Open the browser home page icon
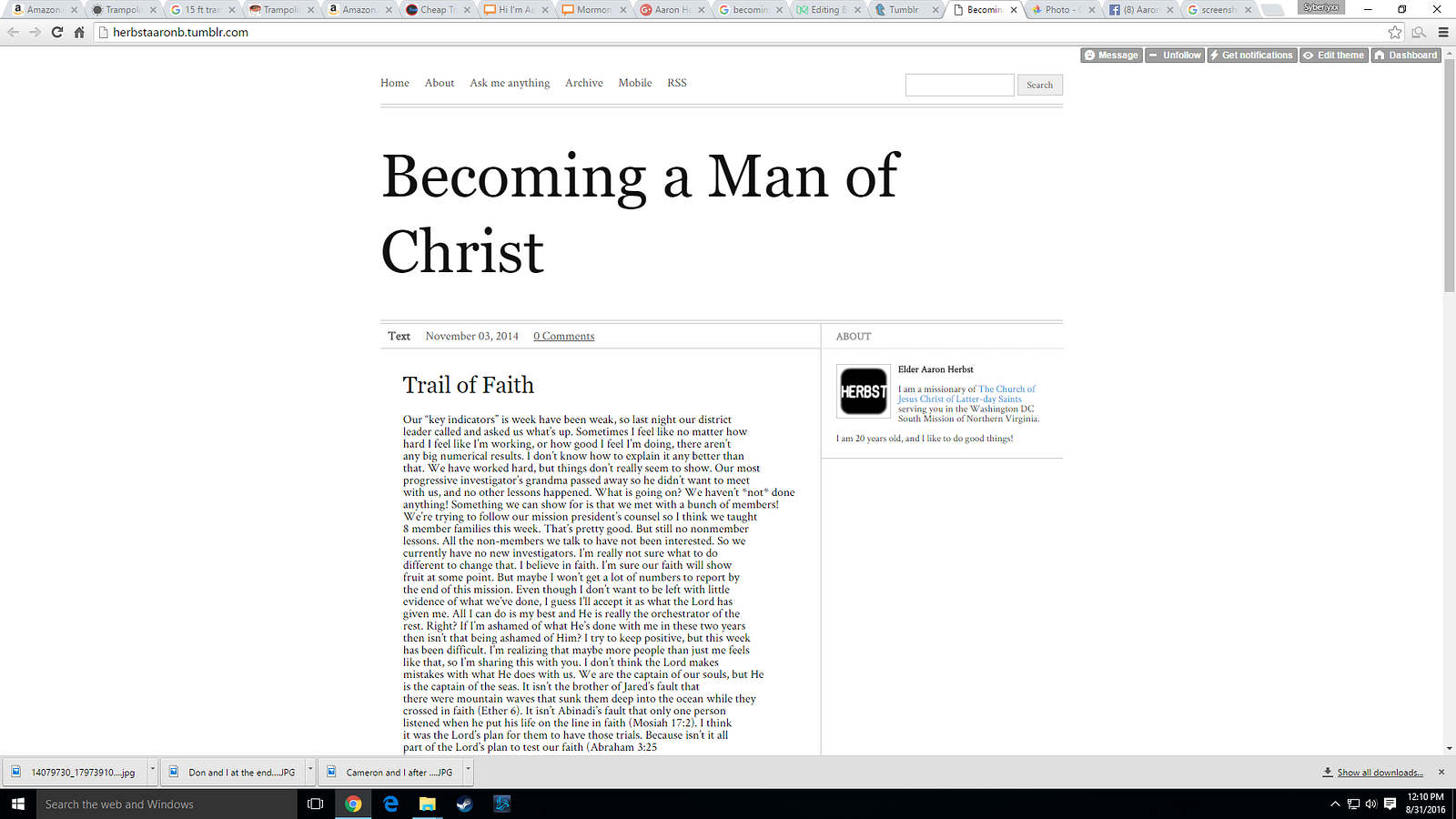The height and width of the screenshot is (819, 1456). click(x=79, y=32)
